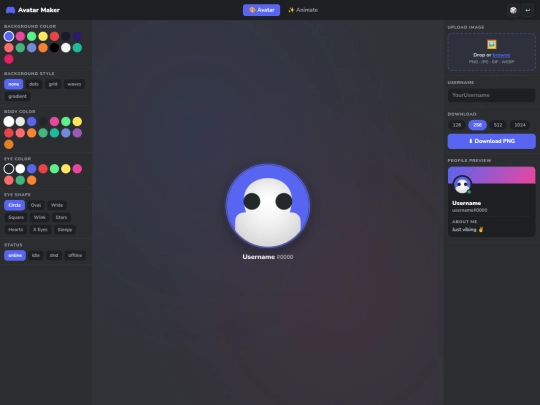This screenshot has width=540, height=405.
Task: Pick the orange eye color swatch
Action: tap(32, 180)
